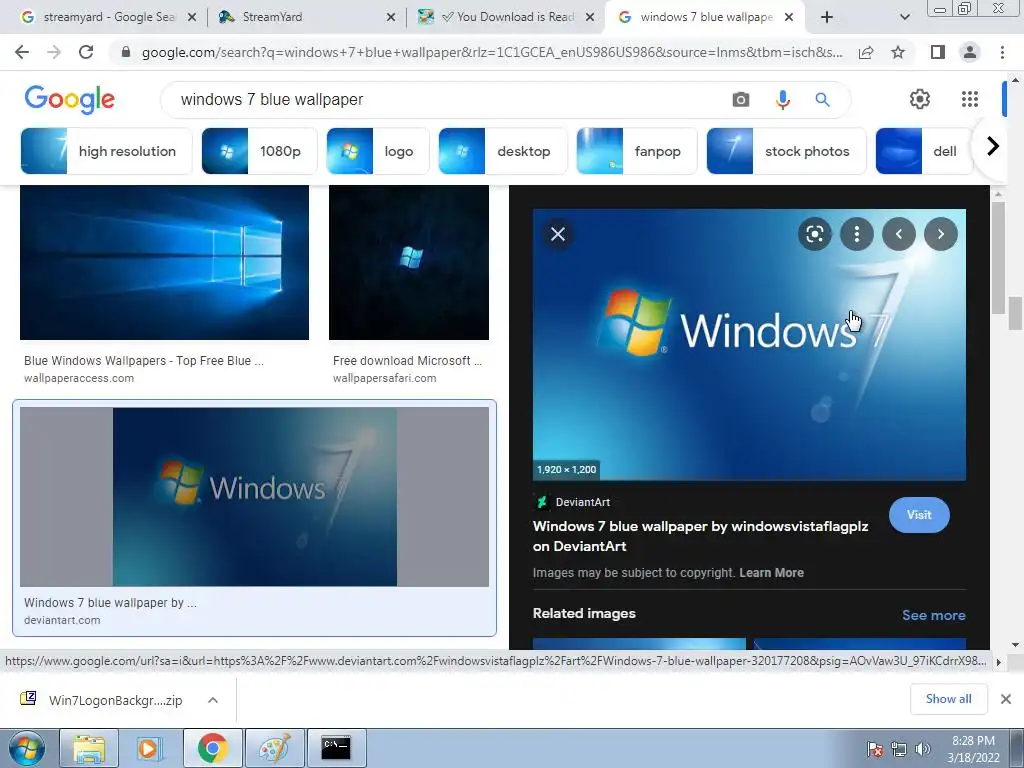Close windows 7 blue wallpaper tab

click(789, 18)
